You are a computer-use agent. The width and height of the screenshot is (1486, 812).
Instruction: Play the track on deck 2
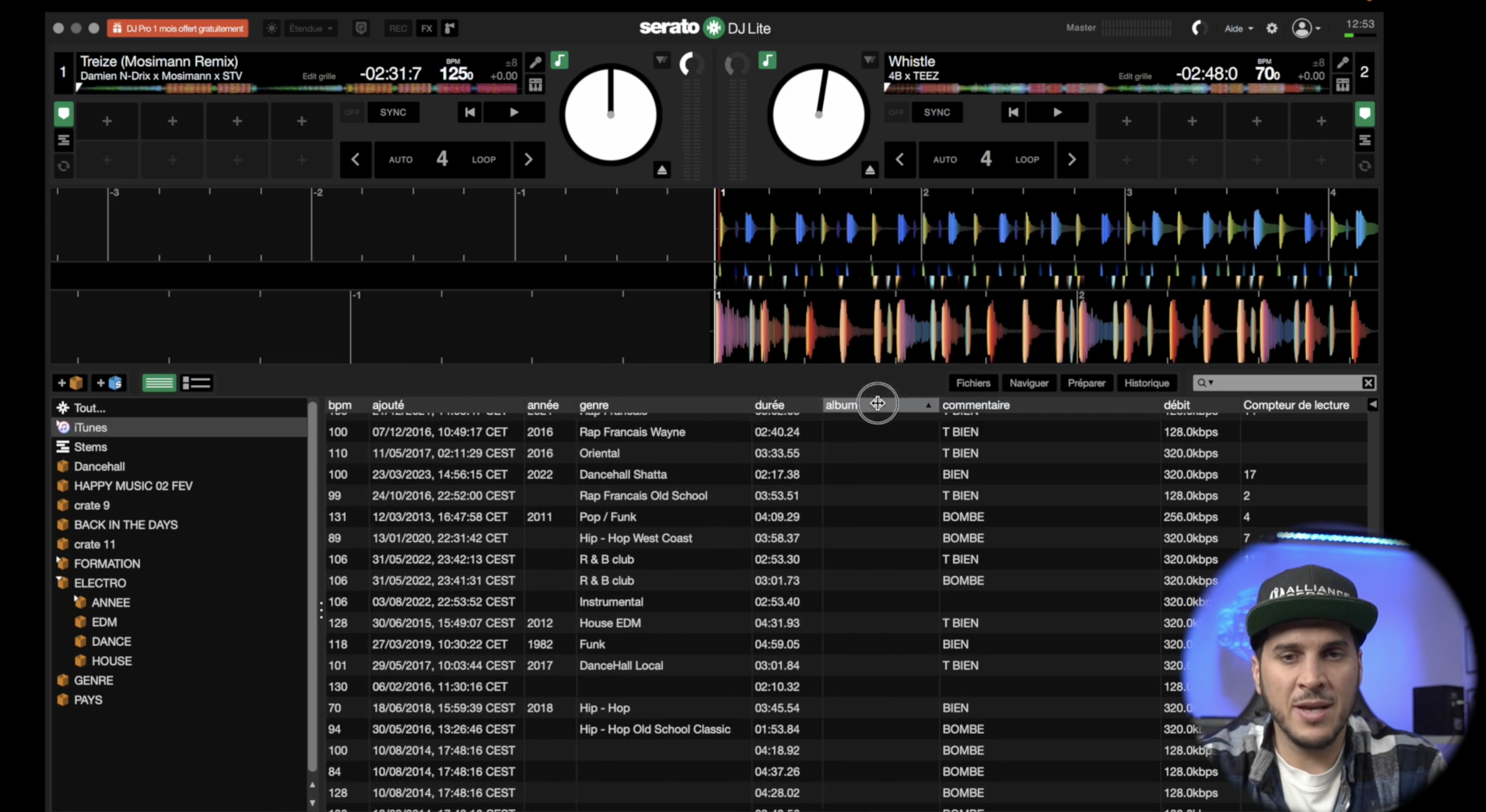coord(1057,112)
